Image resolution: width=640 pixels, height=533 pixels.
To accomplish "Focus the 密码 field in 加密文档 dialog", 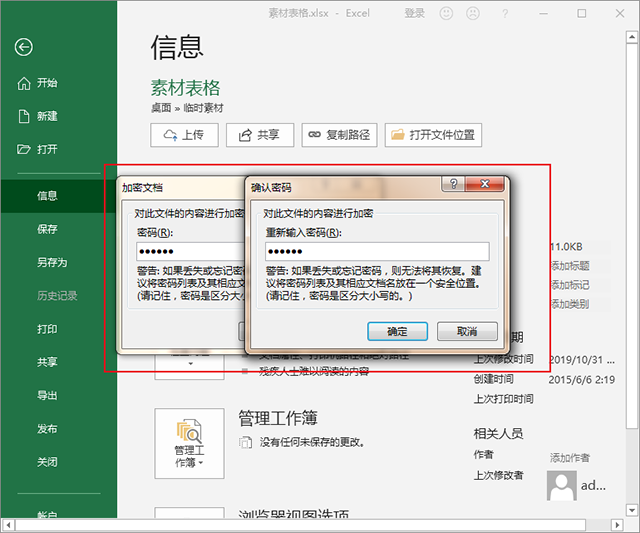I will [191, 251].
